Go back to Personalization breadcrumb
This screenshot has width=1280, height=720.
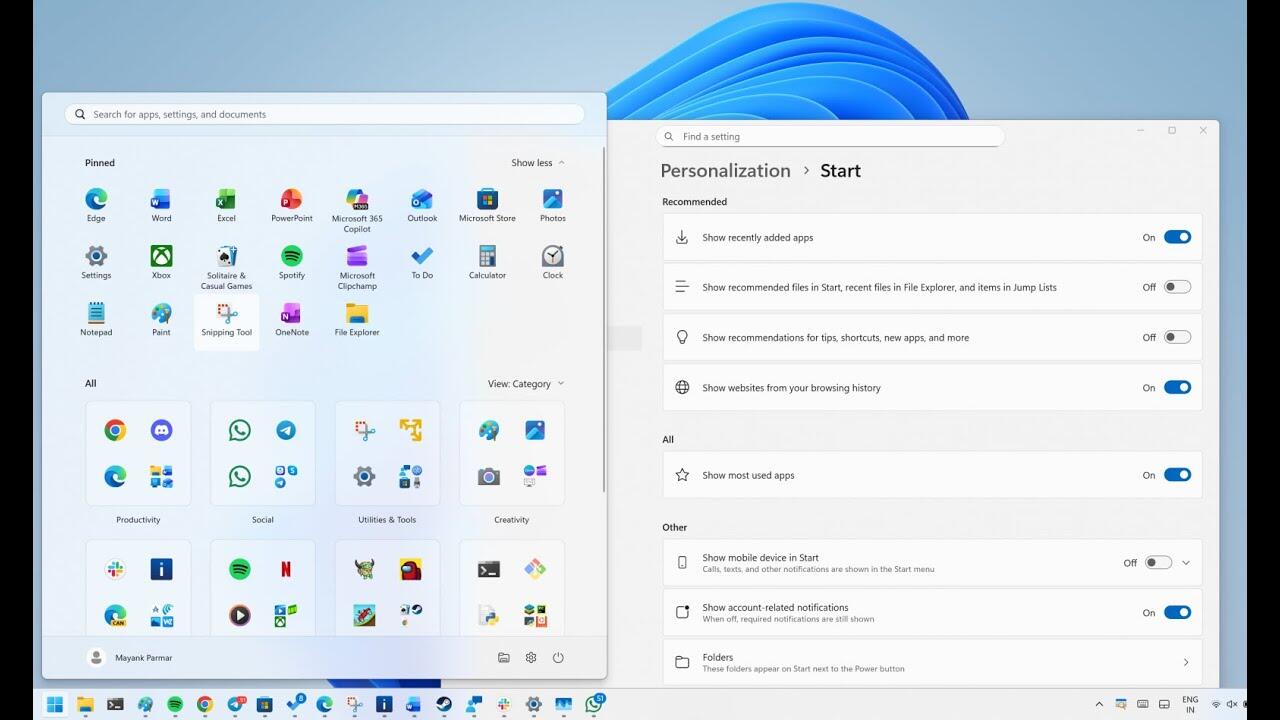[725, 171]
